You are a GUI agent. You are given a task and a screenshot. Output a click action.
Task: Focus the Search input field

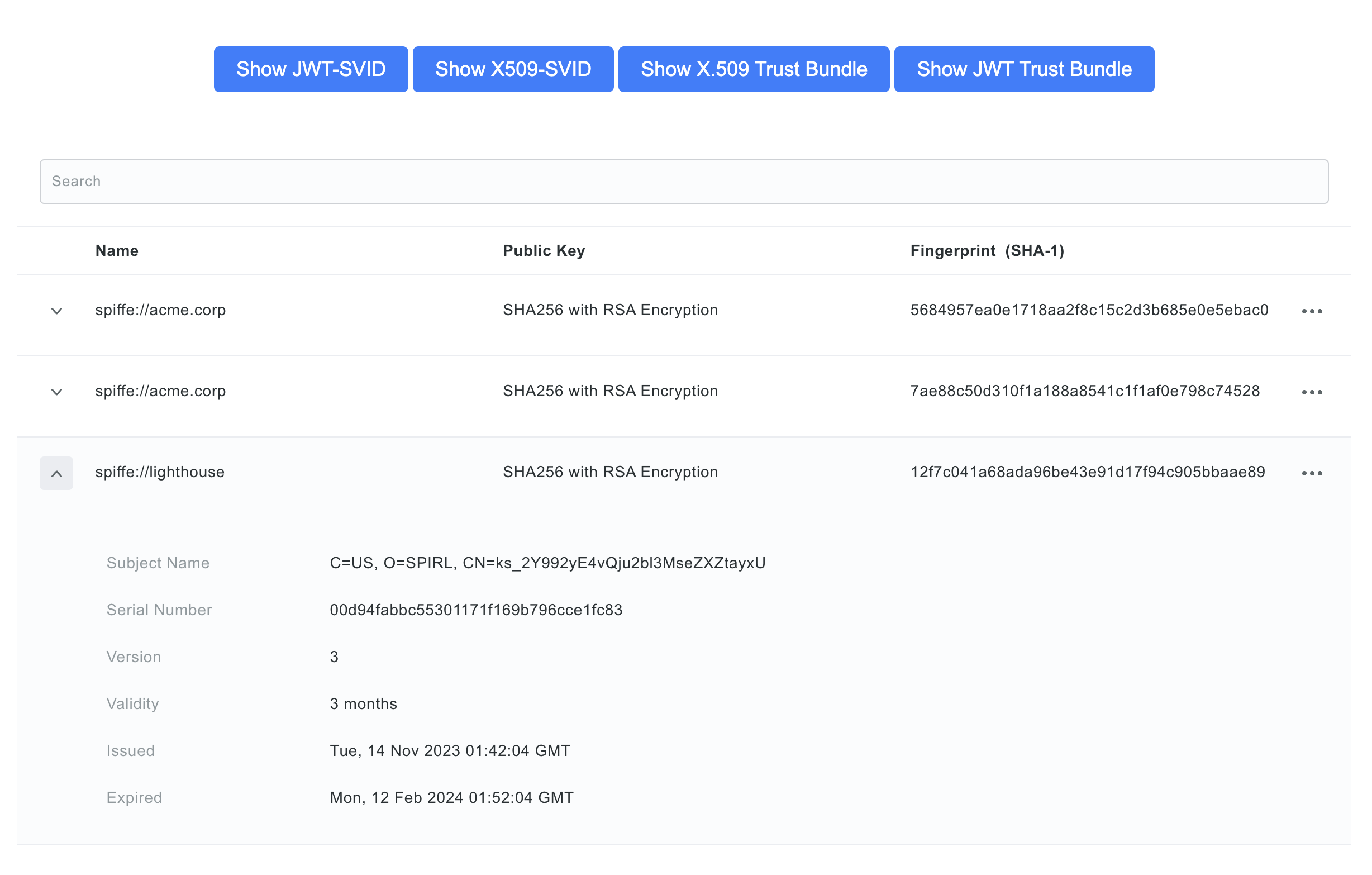tap(684, 181)
